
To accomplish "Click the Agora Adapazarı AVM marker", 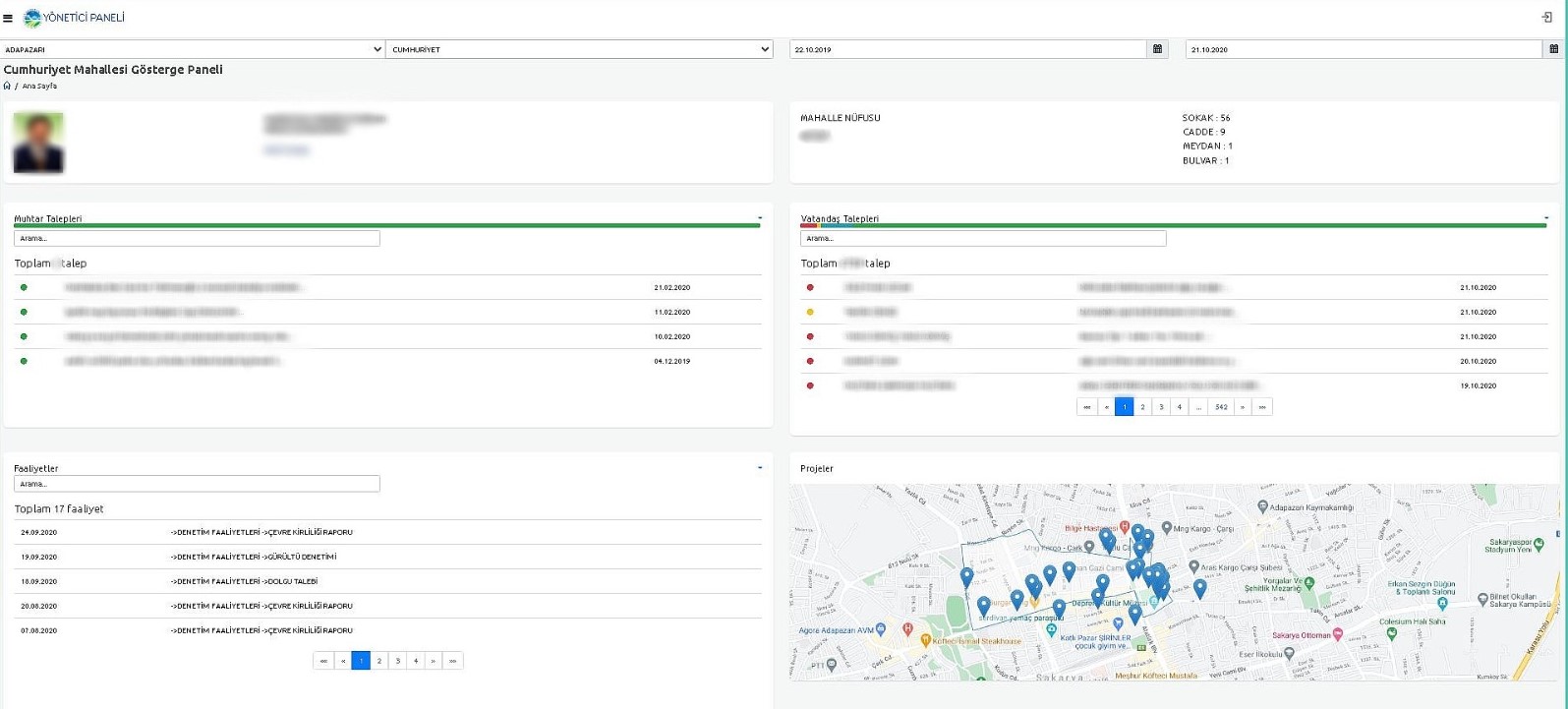I will [881, 629].
